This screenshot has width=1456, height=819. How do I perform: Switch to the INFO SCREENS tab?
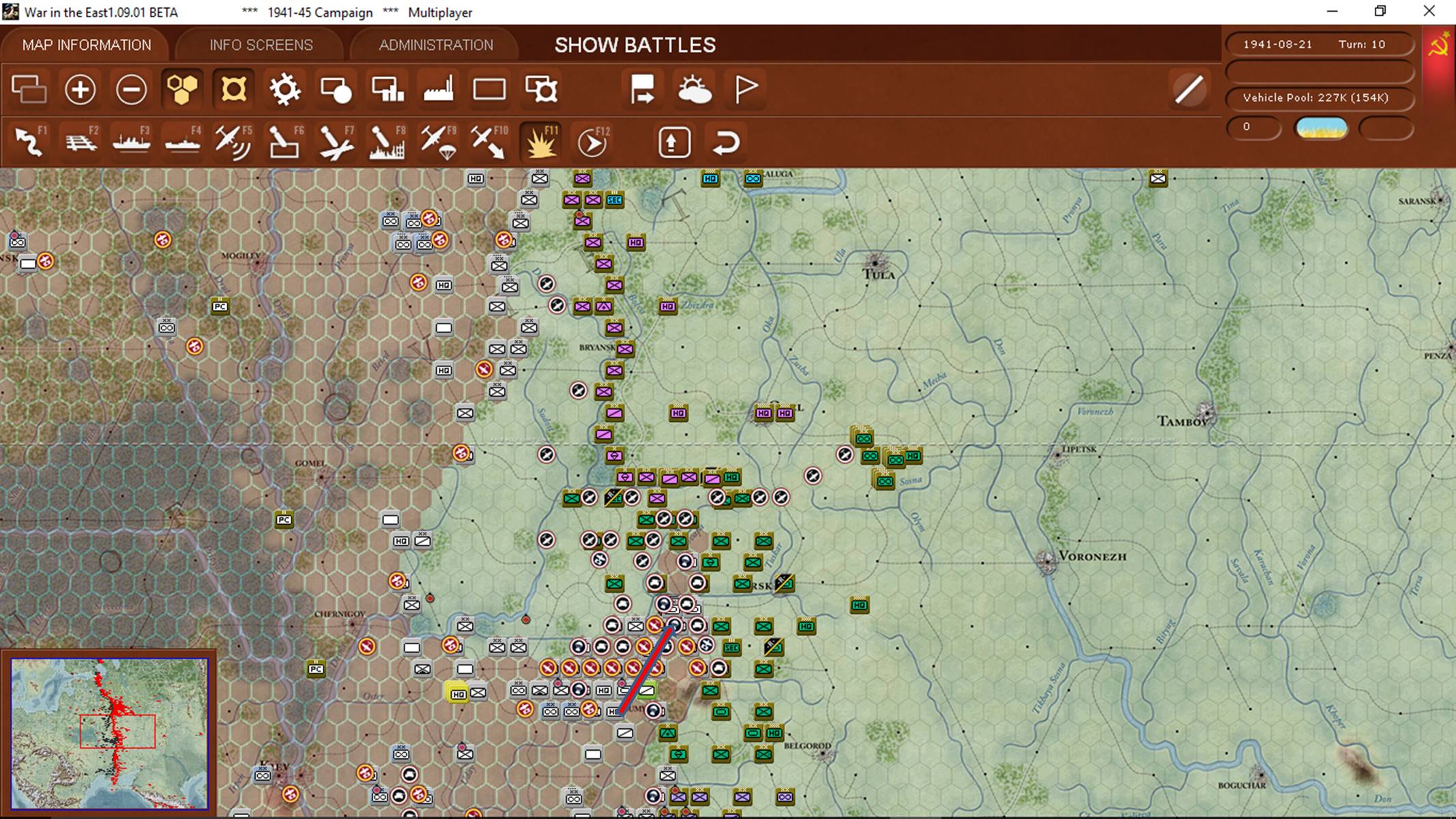[x=261, y=45]
